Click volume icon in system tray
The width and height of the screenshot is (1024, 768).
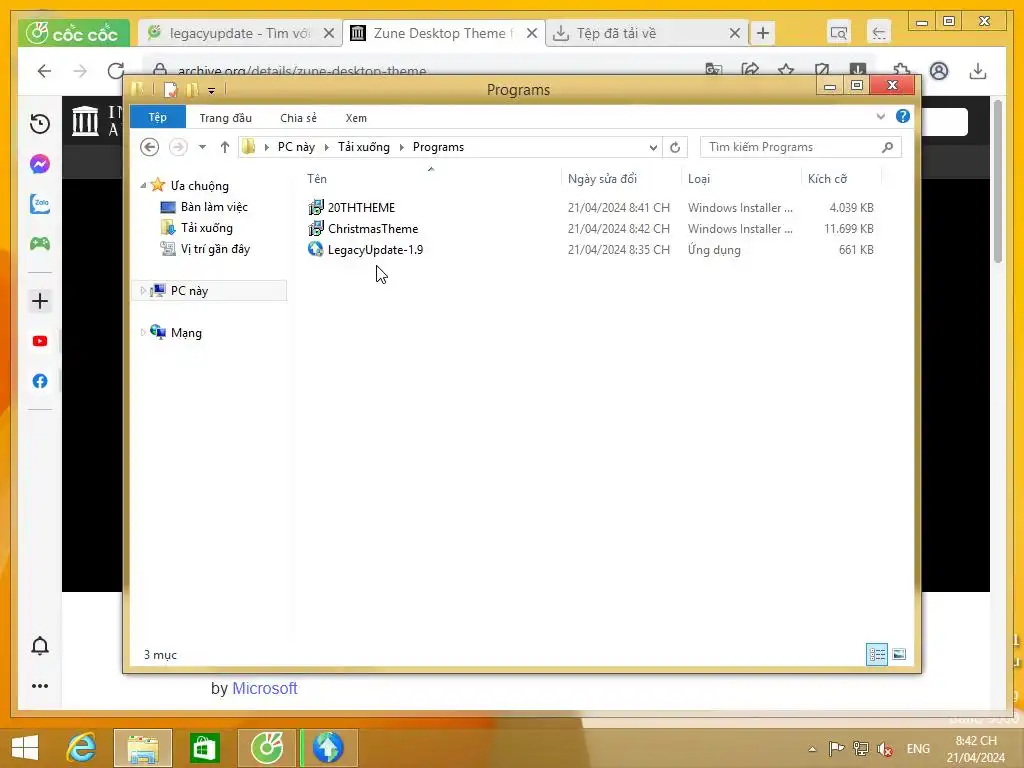coord(884,749)
